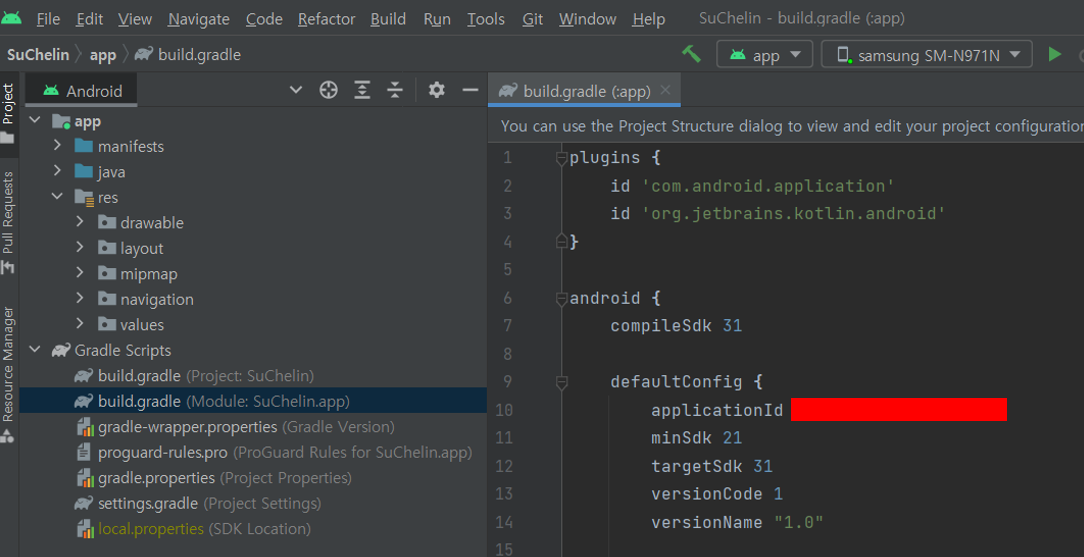Screen dimensions: 1084x557
Task: Close the build.gradle (:app) editor tab
Action: pos(665,90)
